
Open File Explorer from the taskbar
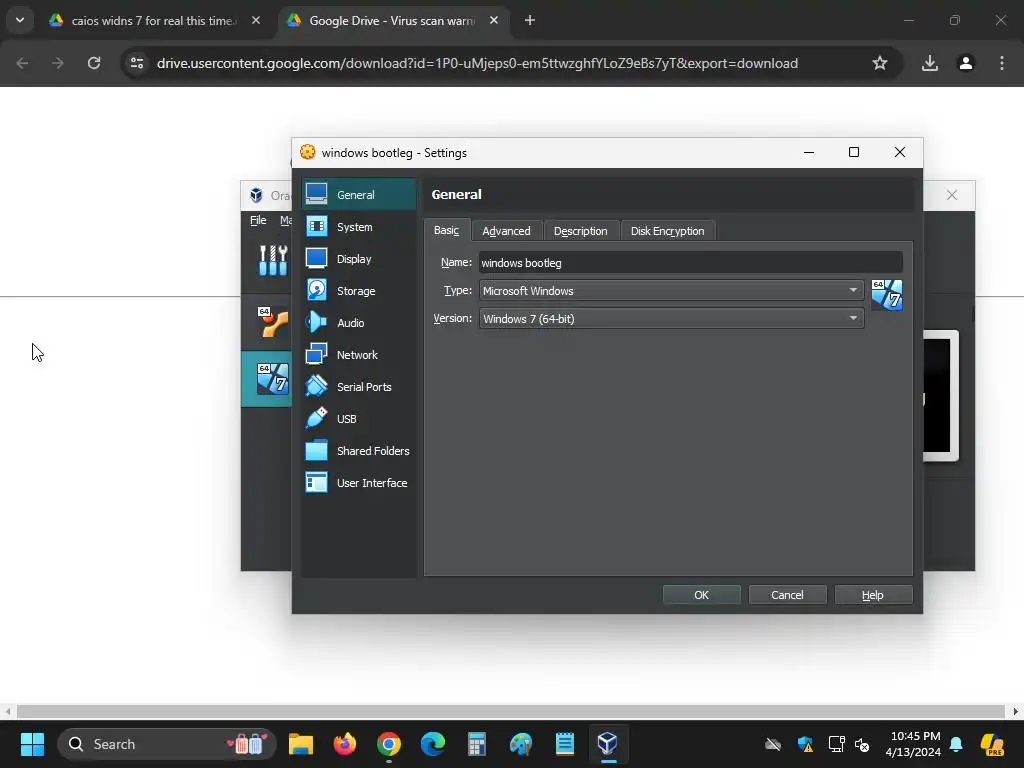pyautogui.click(x=300, y=744)
